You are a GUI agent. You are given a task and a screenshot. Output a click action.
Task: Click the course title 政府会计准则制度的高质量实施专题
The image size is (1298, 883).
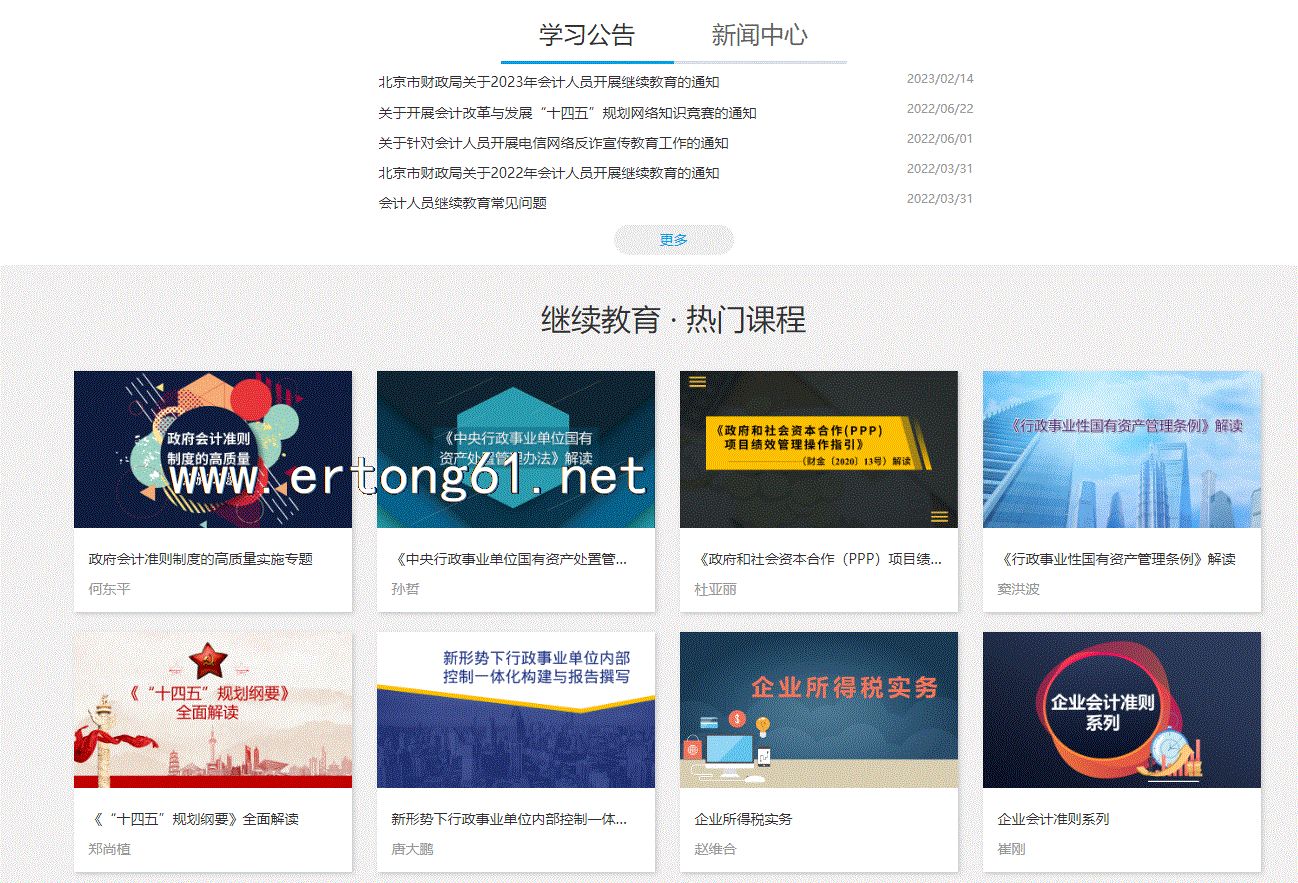coord(200,559)
